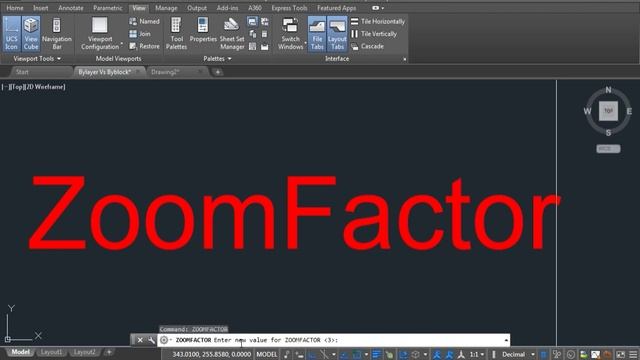Switch to the Layout2 tab
The width and height of the screenshot is (640, 360).
click(84, 352)
